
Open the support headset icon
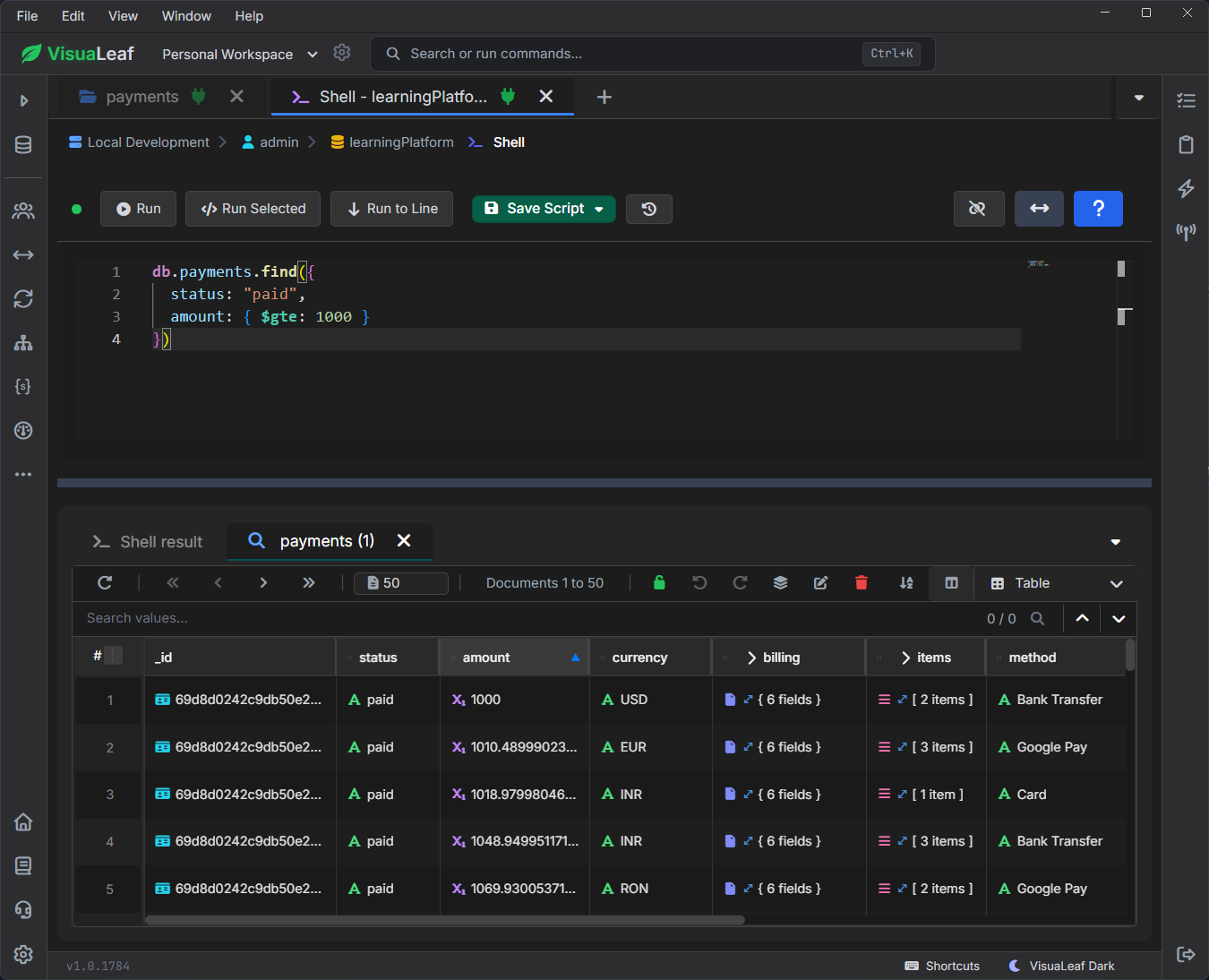pyautogui.click(x=23, y=910)
